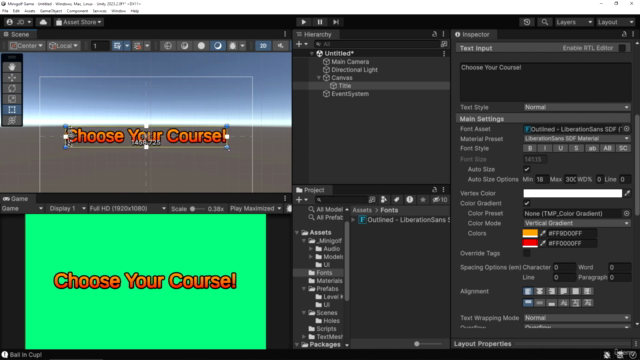Toggle the Color Gradient checkbox
Screen dimensions: 640x360
tap(527, 203)
